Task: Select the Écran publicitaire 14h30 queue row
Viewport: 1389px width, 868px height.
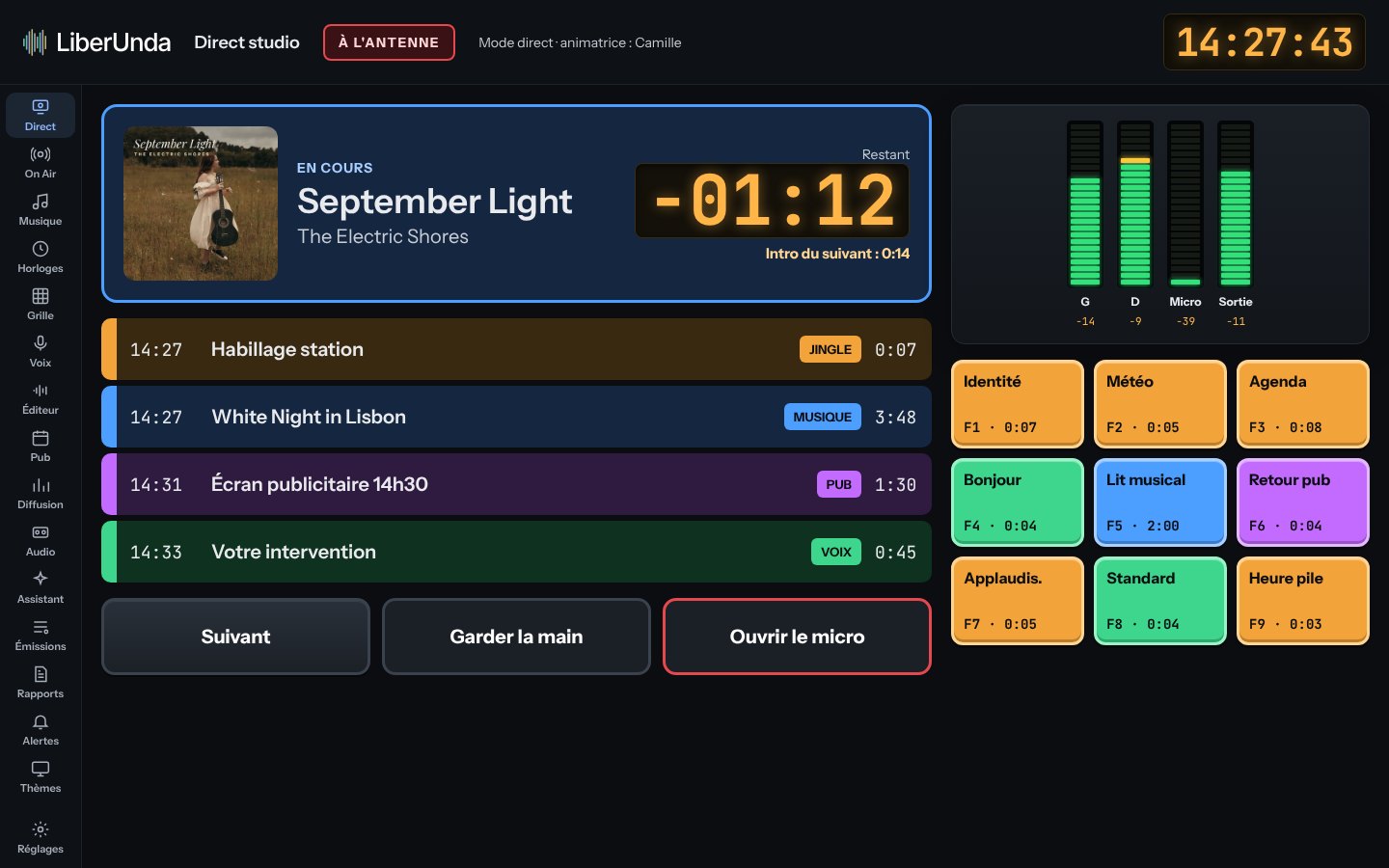Action: 516,484
